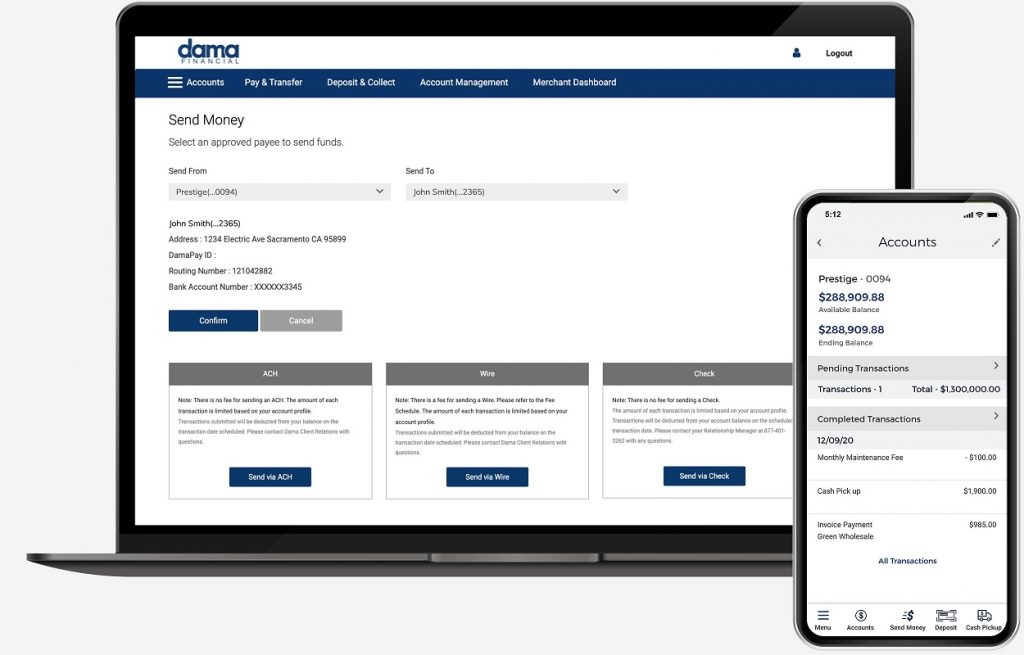Viewport: 1024px width, 655px height.
Task: Tap the Send Money icon in bottom bar
Action: point(907,617)
